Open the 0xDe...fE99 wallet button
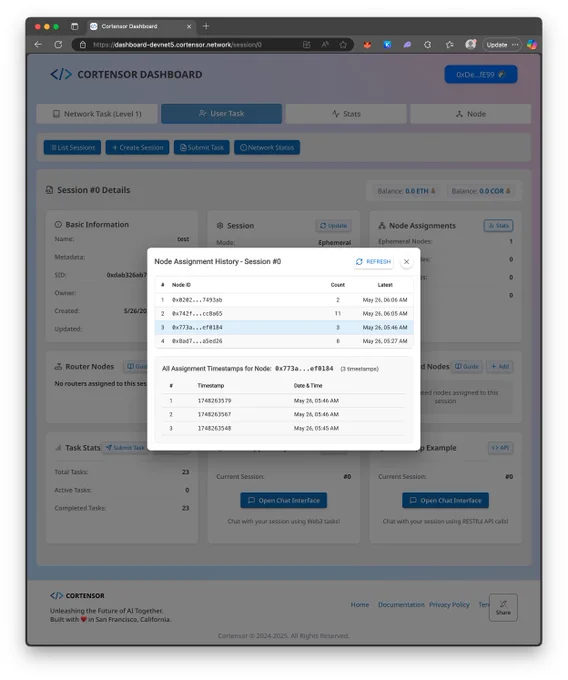The image size is (568, 680). click(x=481, y=75)
